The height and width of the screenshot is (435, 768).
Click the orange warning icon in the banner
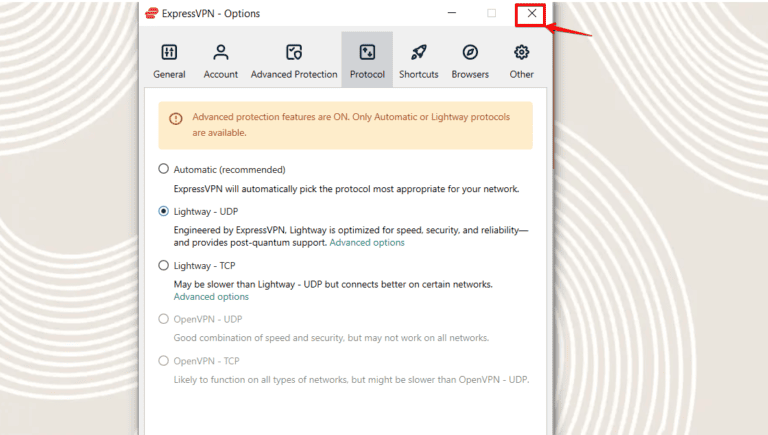tap(176, 118)
